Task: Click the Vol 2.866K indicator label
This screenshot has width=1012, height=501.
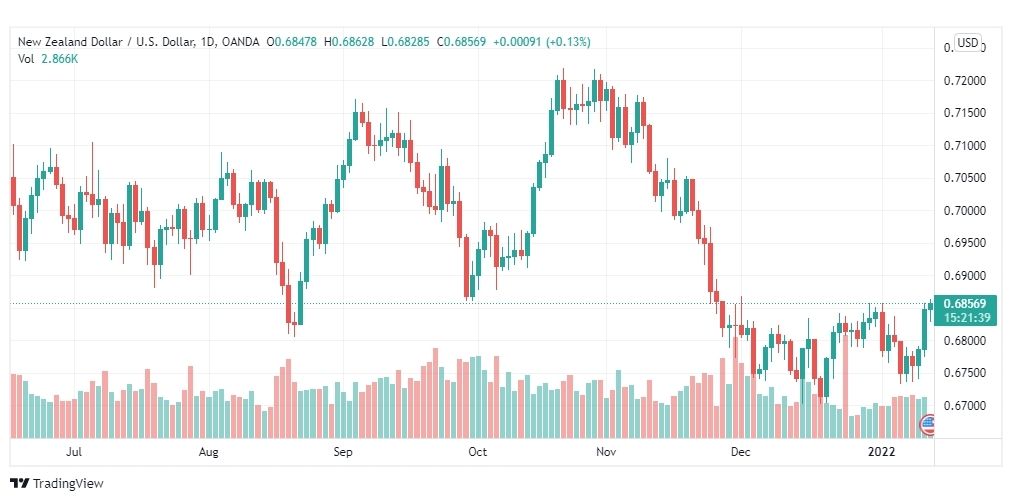Action: tap(48, 58)
